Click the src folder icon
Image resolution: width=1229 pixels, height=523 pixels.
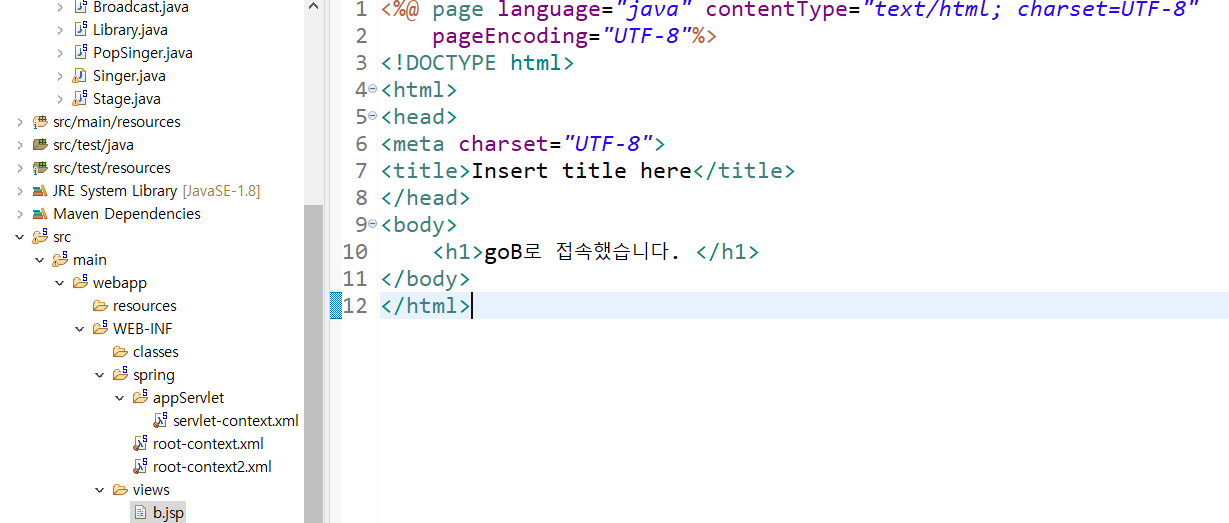41,236
